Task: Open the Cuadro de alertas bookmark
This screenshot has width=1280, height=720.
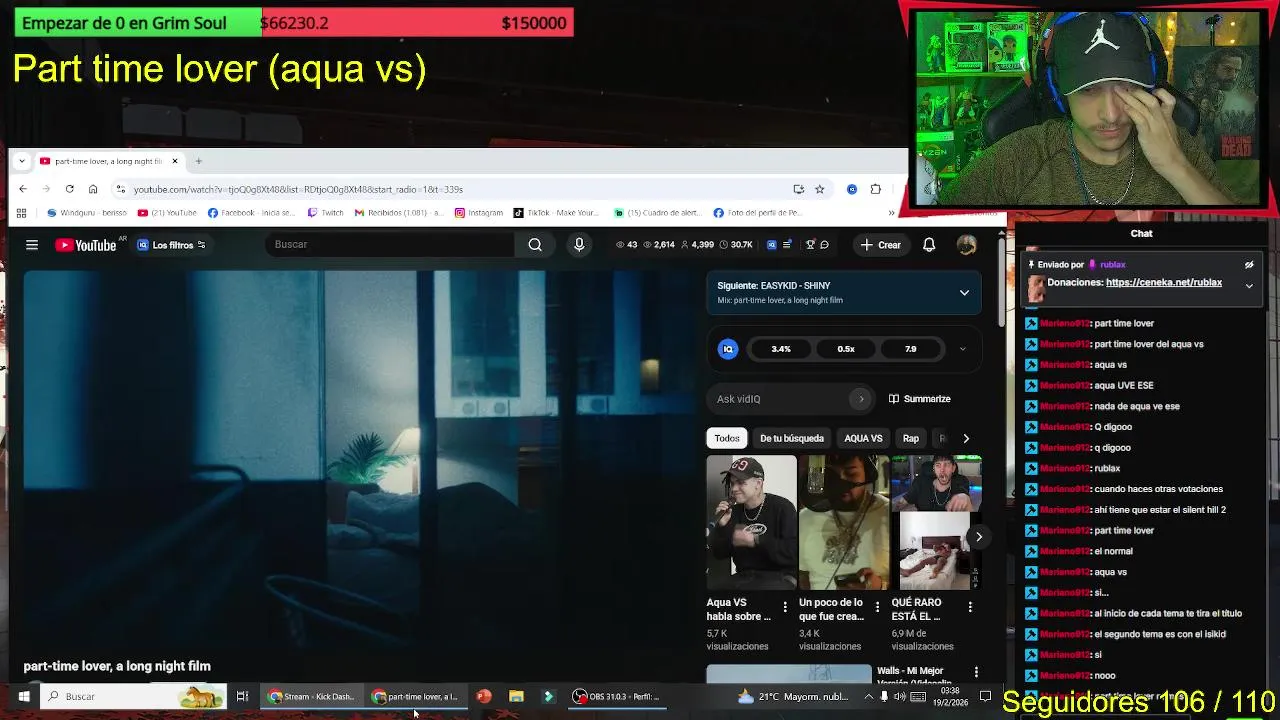Action: (x=658, y=213)
